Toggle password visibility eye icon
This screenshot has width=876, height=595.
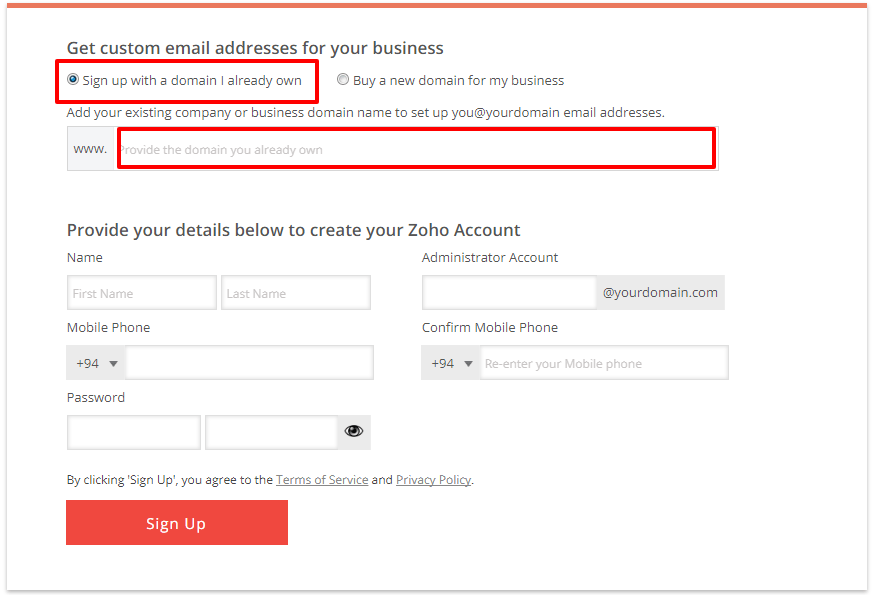pos(354,431)
